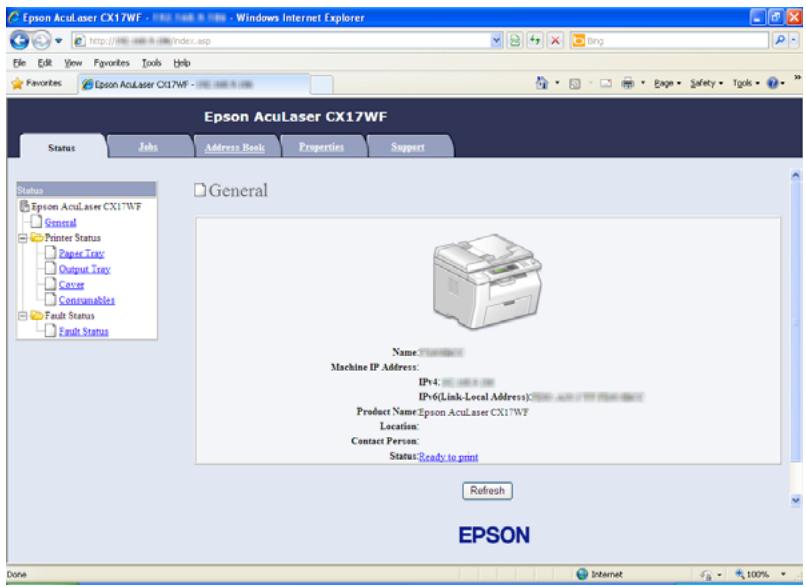Screen dimensions: 806x587
Task: Click the blue Help question mark icon
Action: (x=775, y=83)
